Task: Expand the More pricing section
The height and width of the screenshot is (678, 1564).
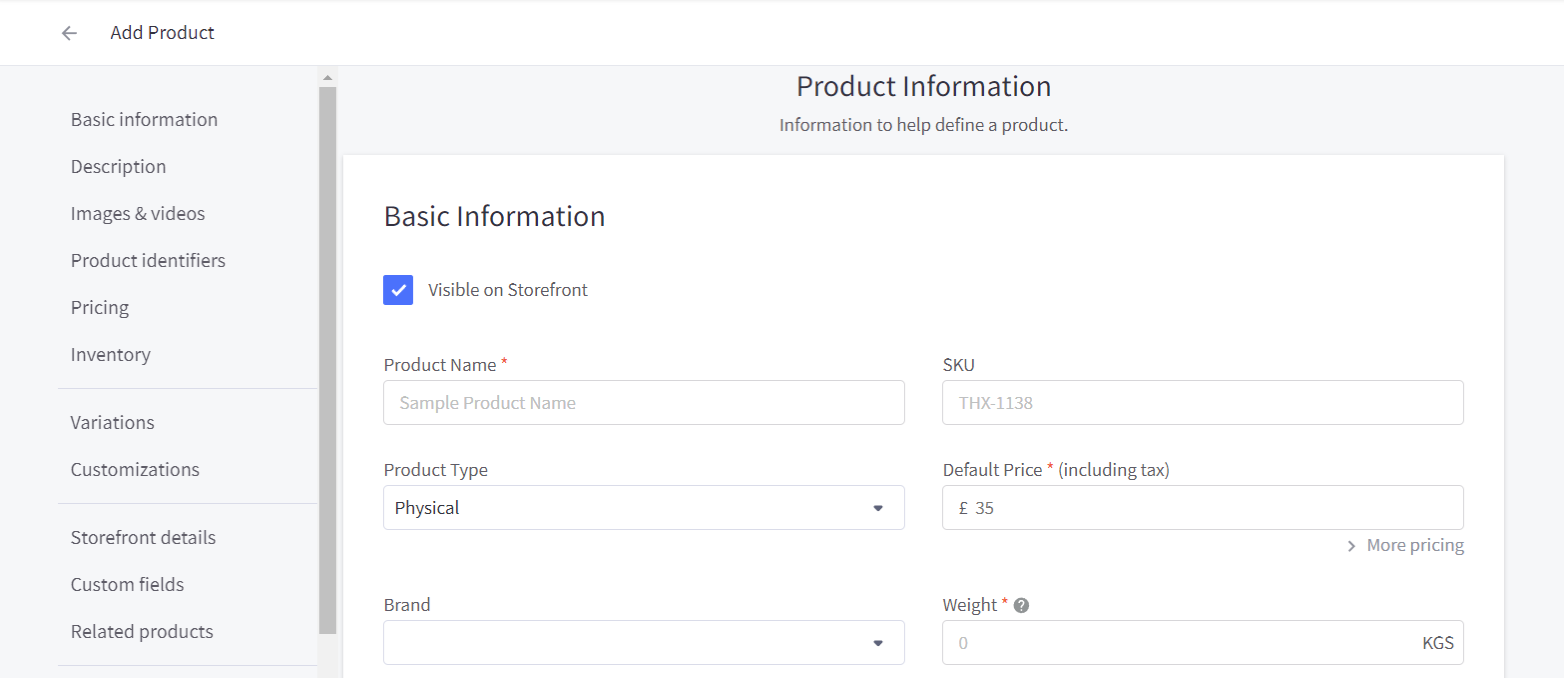Action: pyautogui.click(x=1405, y=545)
